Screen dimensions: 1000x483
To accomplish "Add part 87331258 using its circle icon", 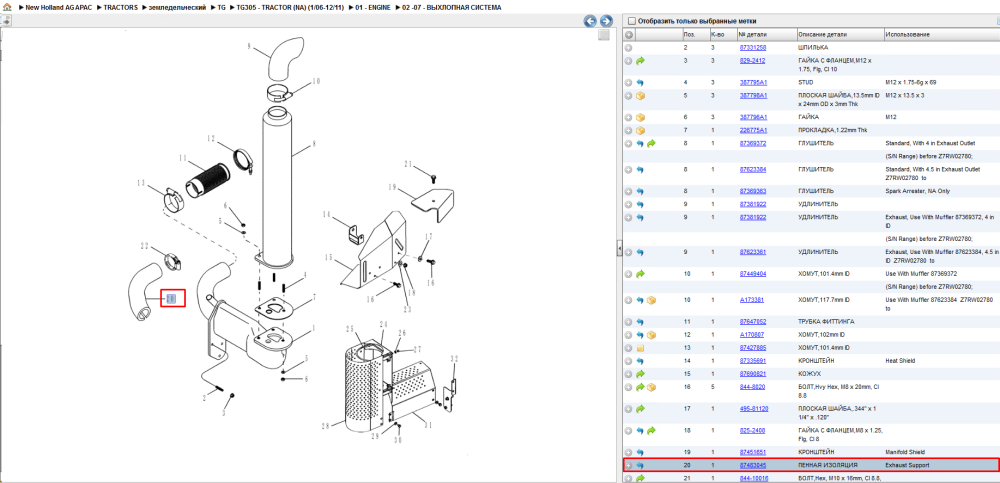I will 629,48.
